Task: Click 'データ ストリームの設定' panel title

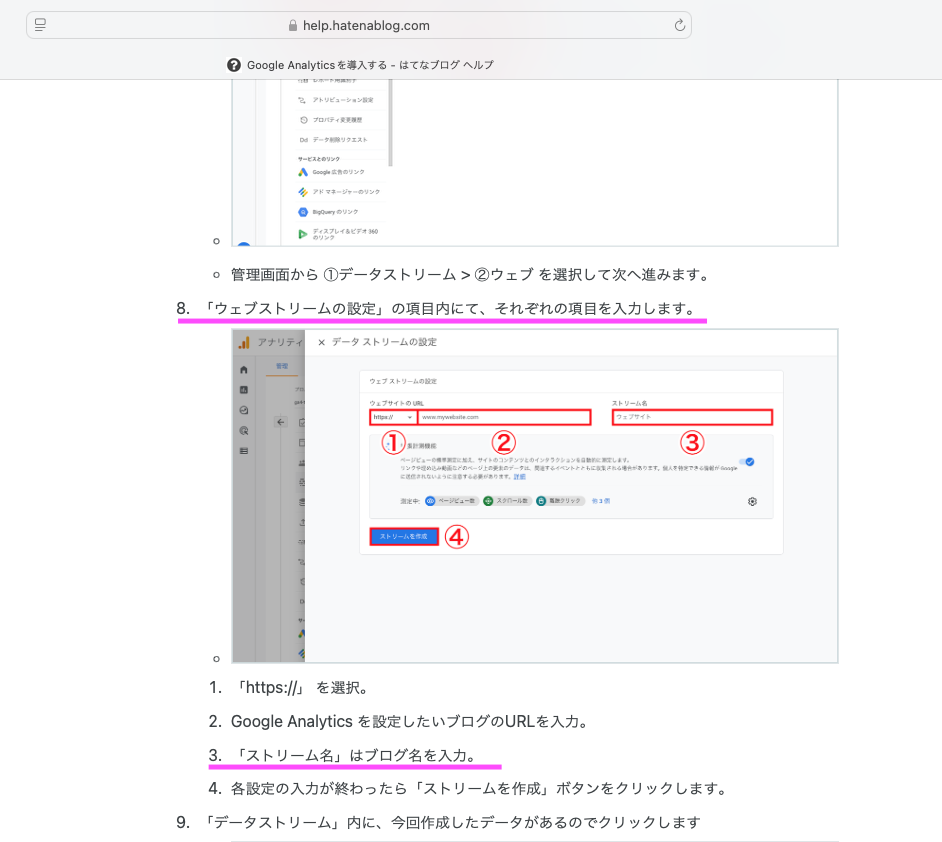Action: click(384, 342)
